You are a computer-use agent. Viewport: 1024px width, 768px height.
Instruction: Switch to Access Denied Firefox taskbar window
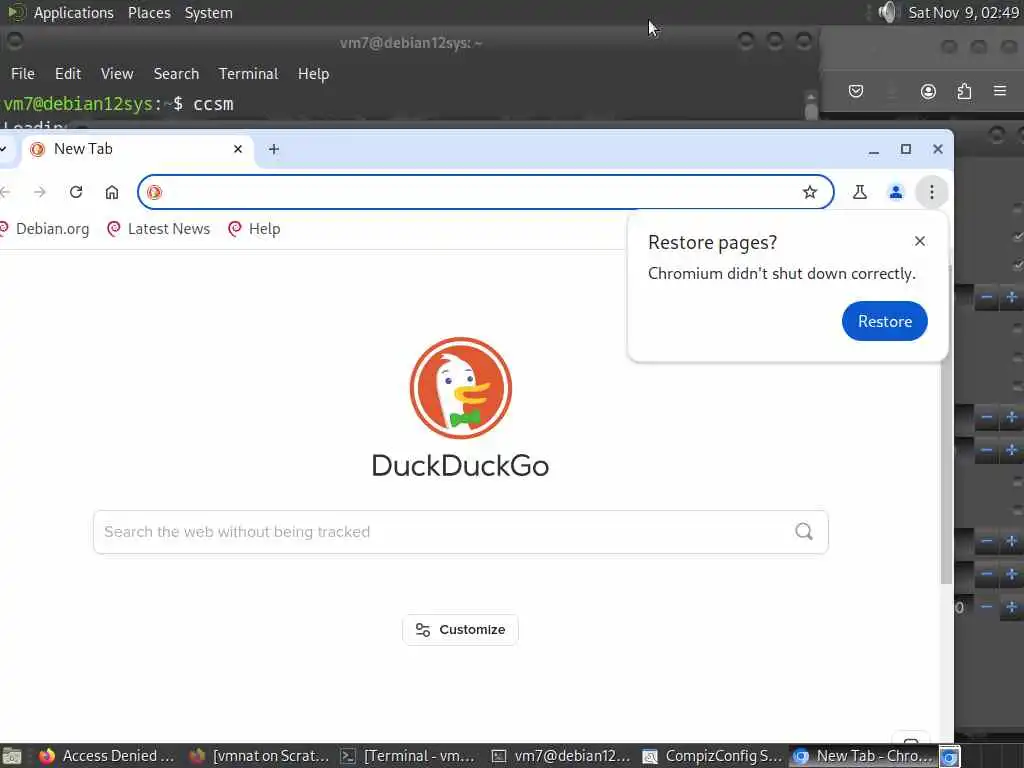pyautogui.click(x=108, y=756)
